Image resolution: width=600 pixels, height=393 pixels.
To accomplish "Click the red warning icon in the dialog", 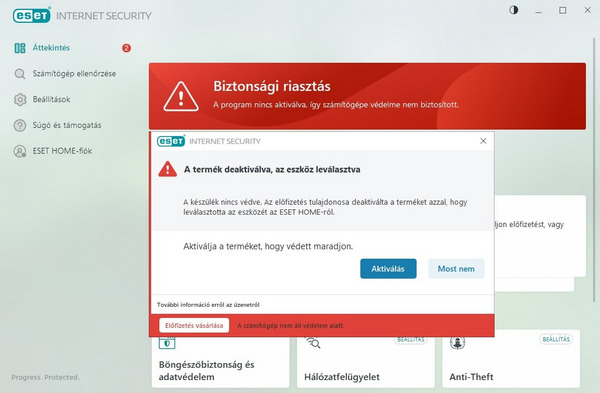I will [x=168, y=169].
